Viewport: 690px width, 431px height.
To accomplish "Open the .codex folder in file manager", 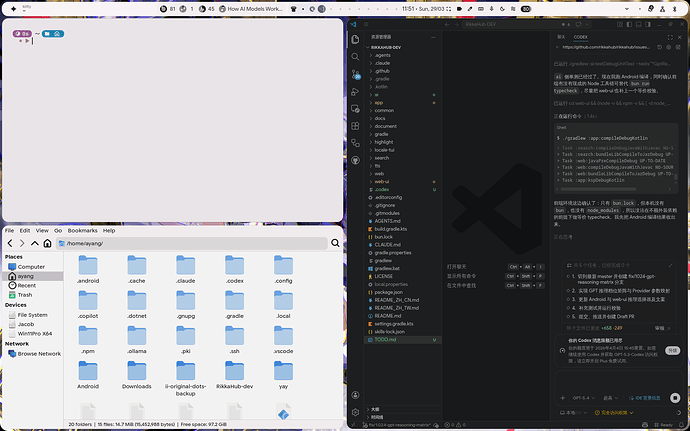I will tap(235, 269).
